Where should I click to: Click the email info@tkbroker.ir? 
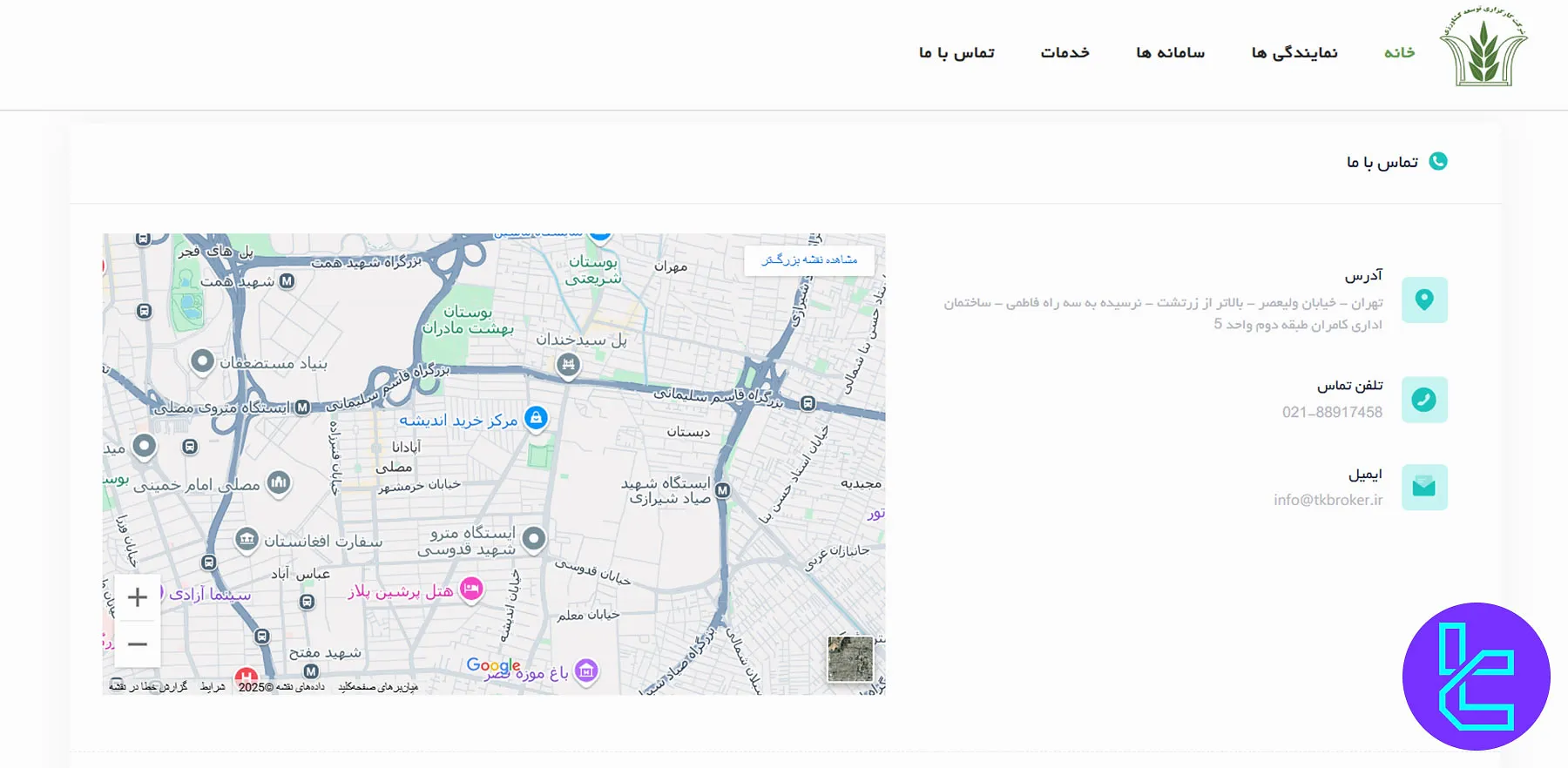[x=1328, y=500]
